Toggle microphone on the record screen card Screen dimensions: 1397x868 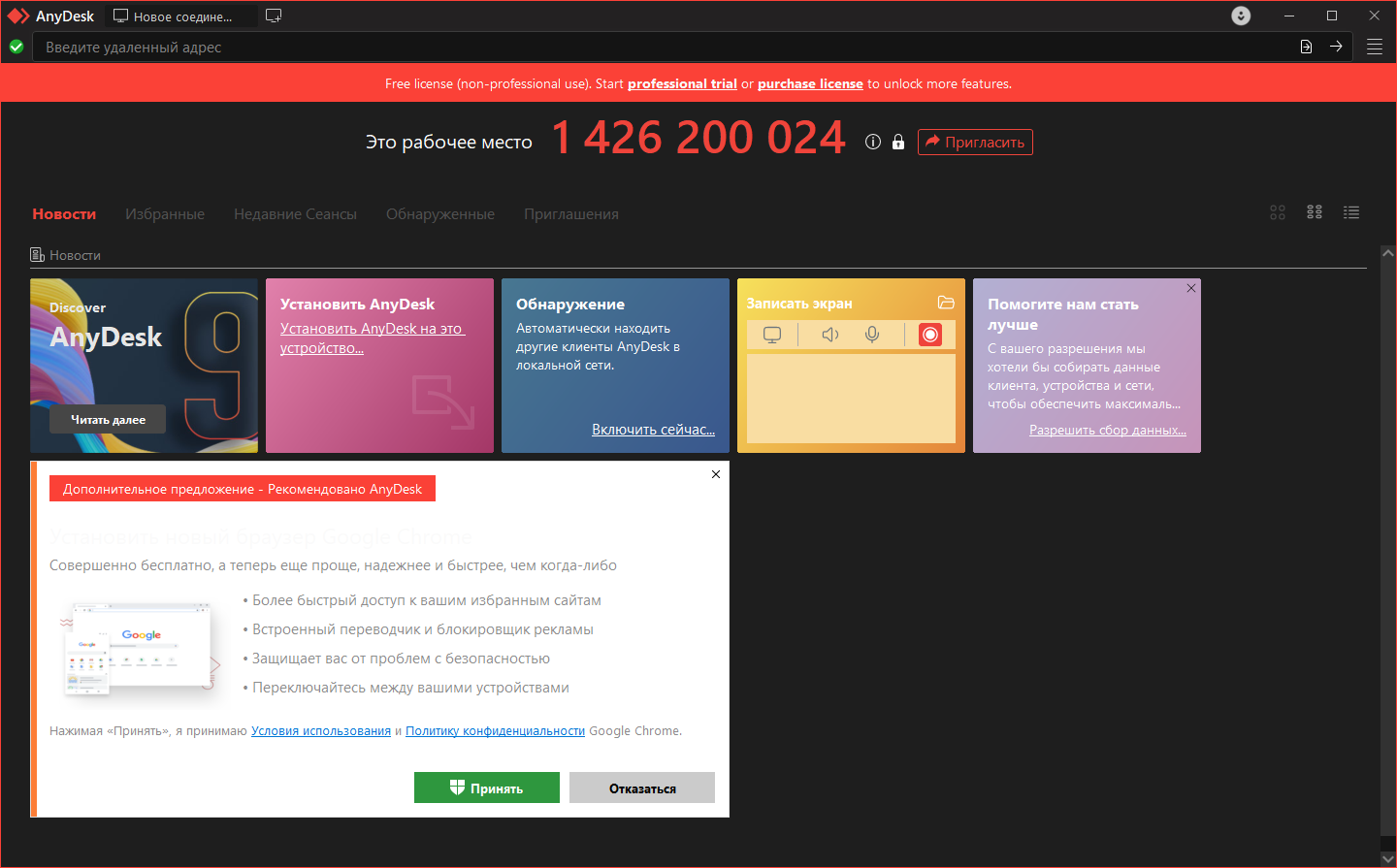(872, 335)
